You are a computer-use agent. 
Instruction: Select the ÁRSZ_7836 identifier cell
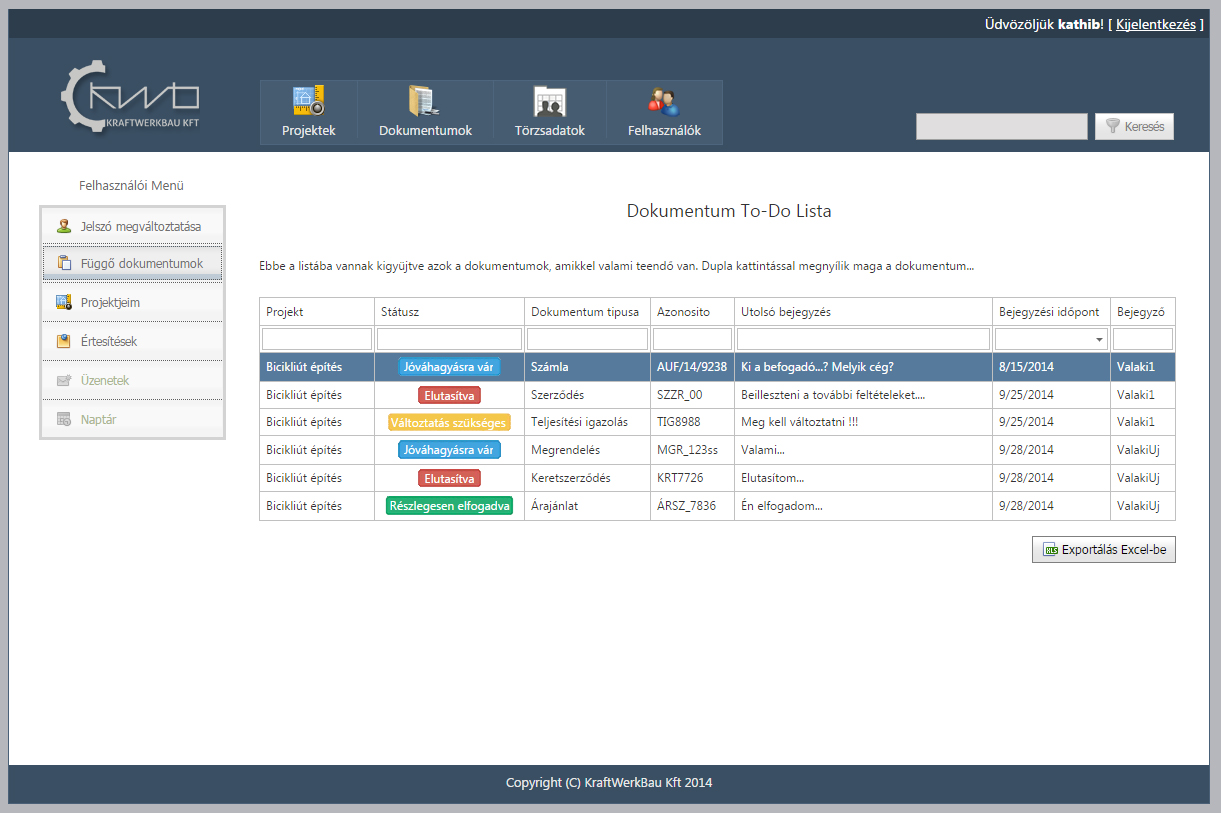(692, 506)
